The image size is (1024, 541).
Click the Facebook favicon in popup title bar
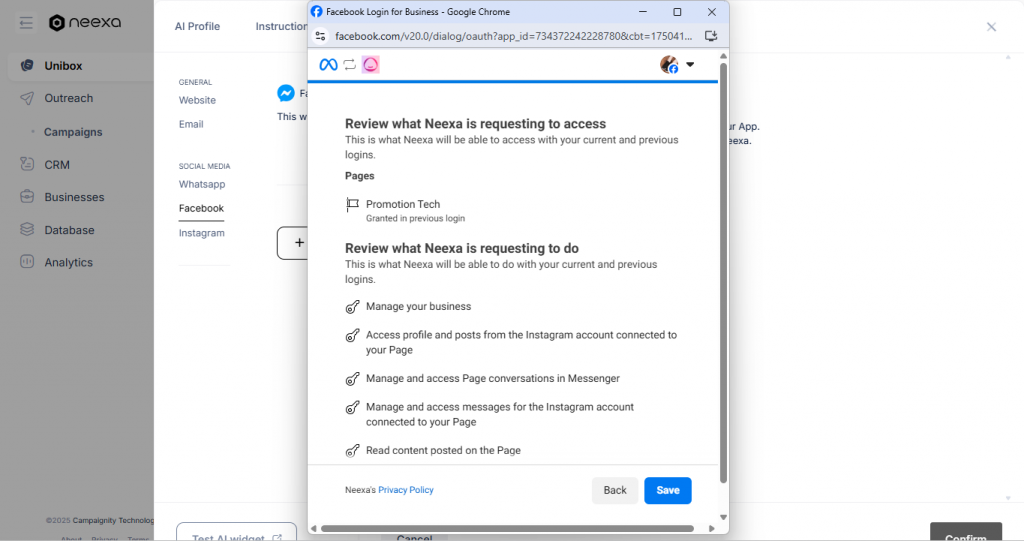317,11
